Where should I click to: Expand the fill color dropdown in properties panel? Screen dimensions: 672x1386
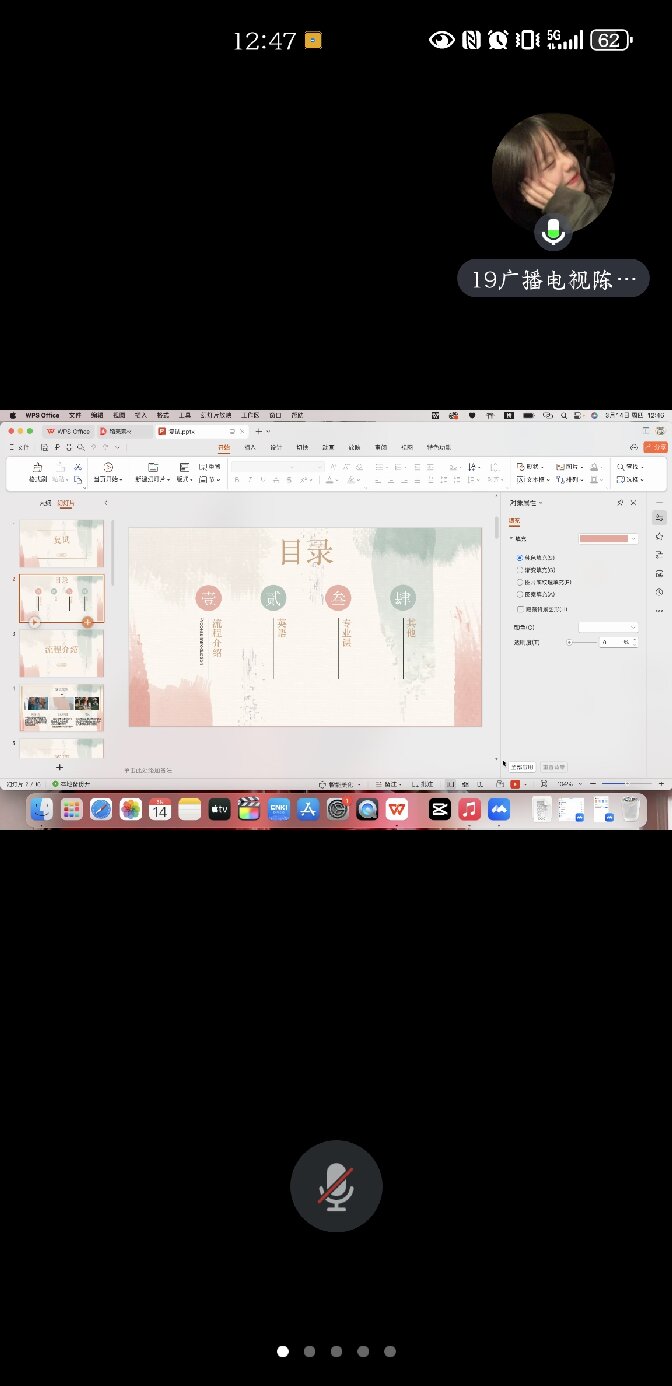[609, 538]
